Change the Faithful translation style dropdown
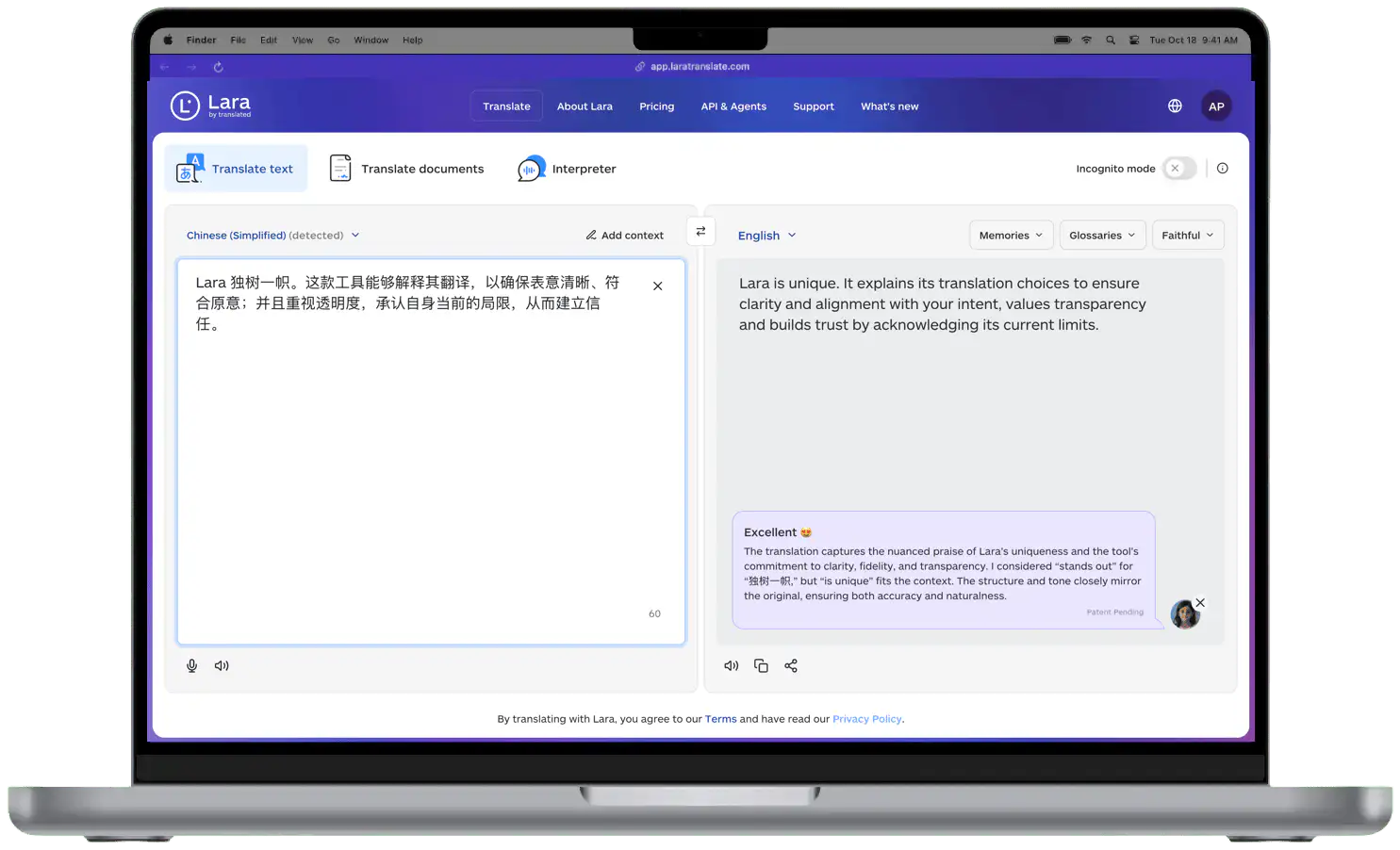 [1187, 236]
